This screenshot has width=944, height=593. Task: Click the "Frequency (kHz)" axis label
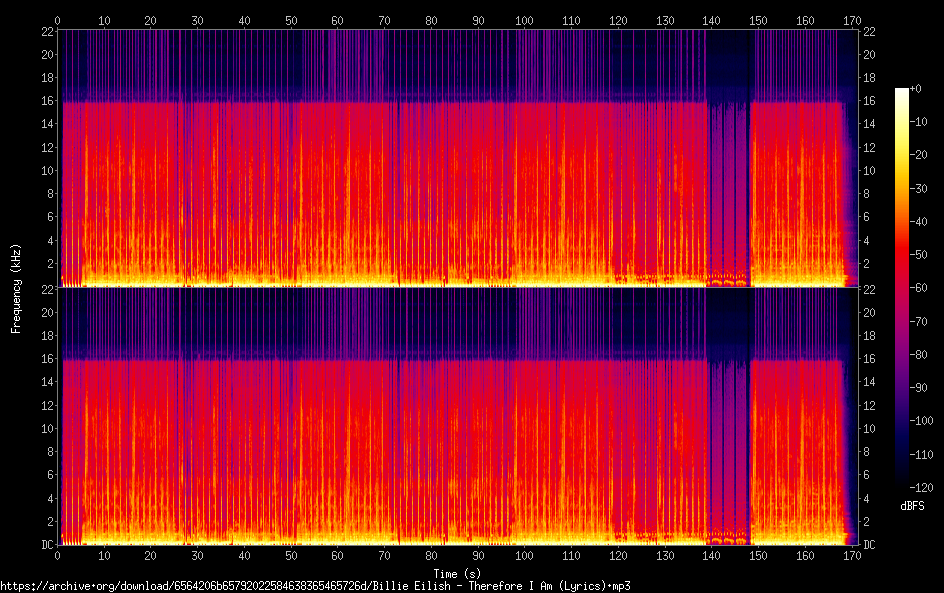16,288
